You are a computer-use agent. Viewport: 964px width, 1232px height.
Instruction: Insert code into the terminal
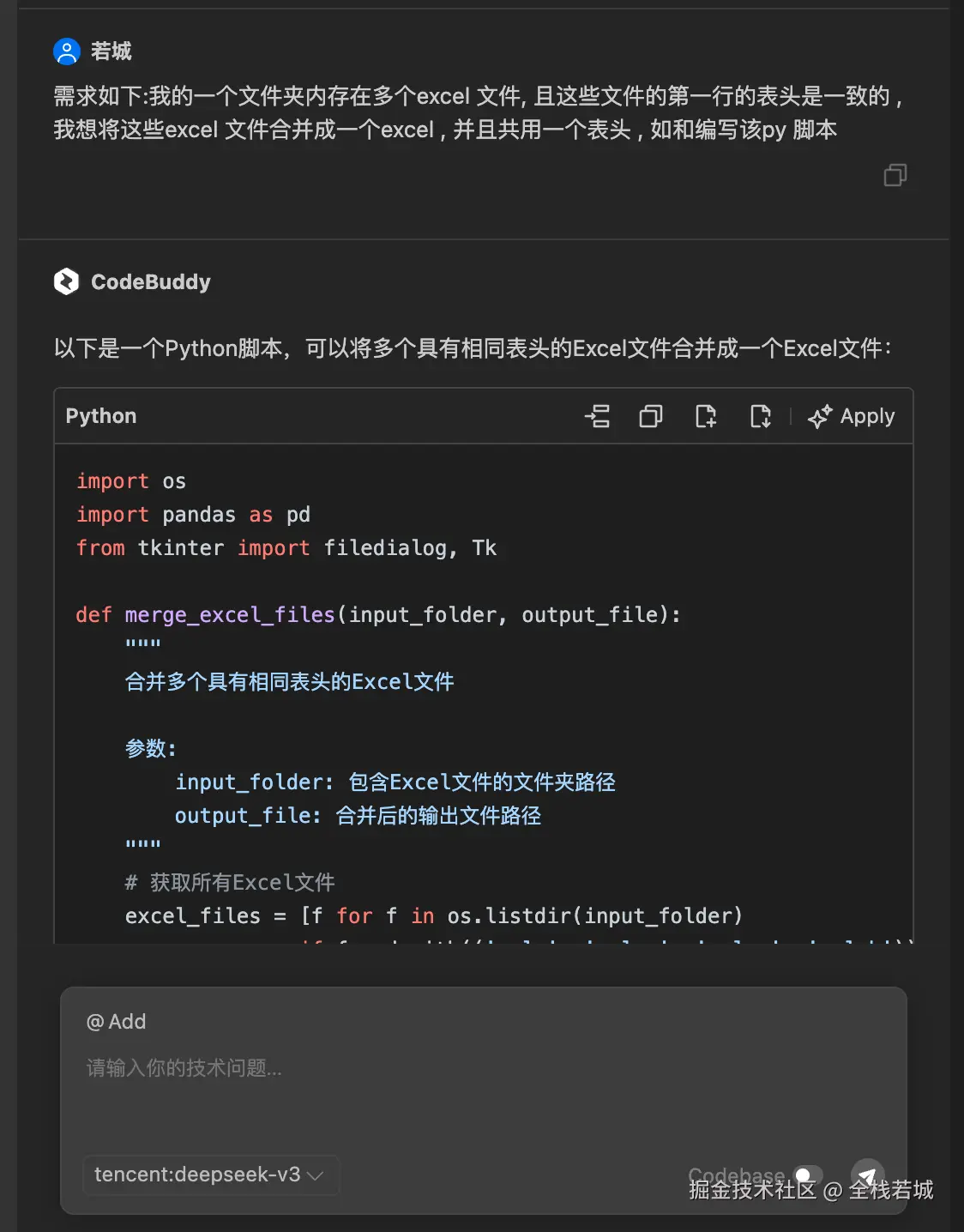[x=598, y=416]
